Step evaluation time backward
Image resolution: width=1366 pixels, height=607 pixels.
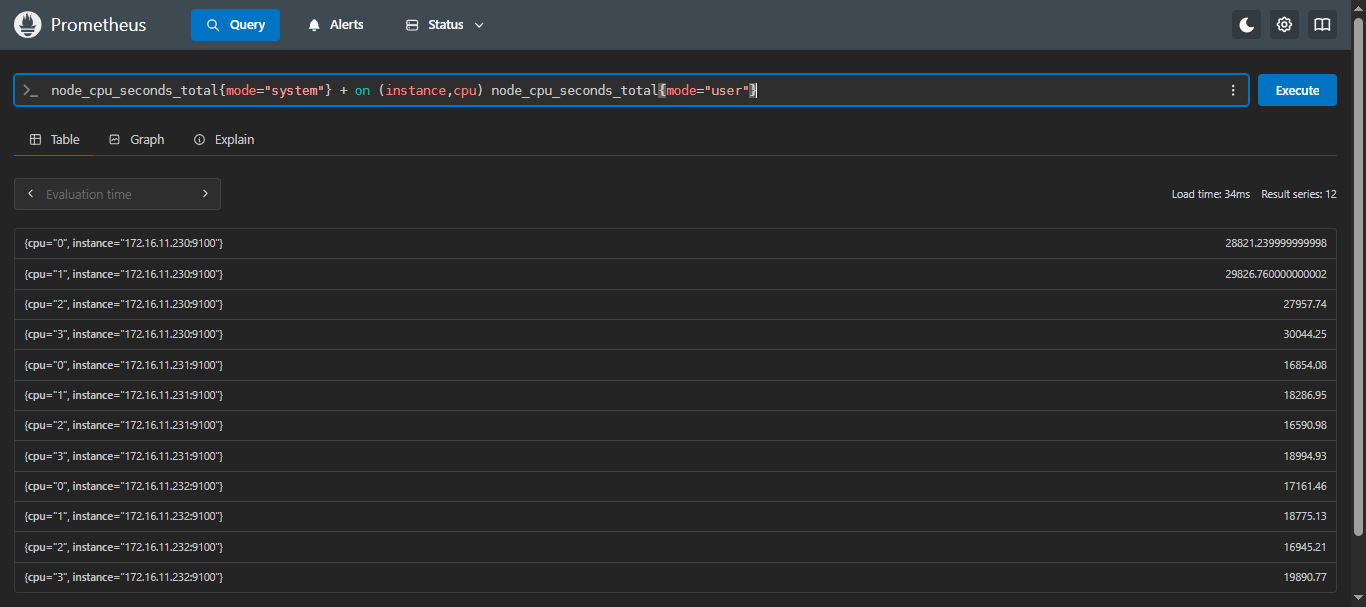31,194
